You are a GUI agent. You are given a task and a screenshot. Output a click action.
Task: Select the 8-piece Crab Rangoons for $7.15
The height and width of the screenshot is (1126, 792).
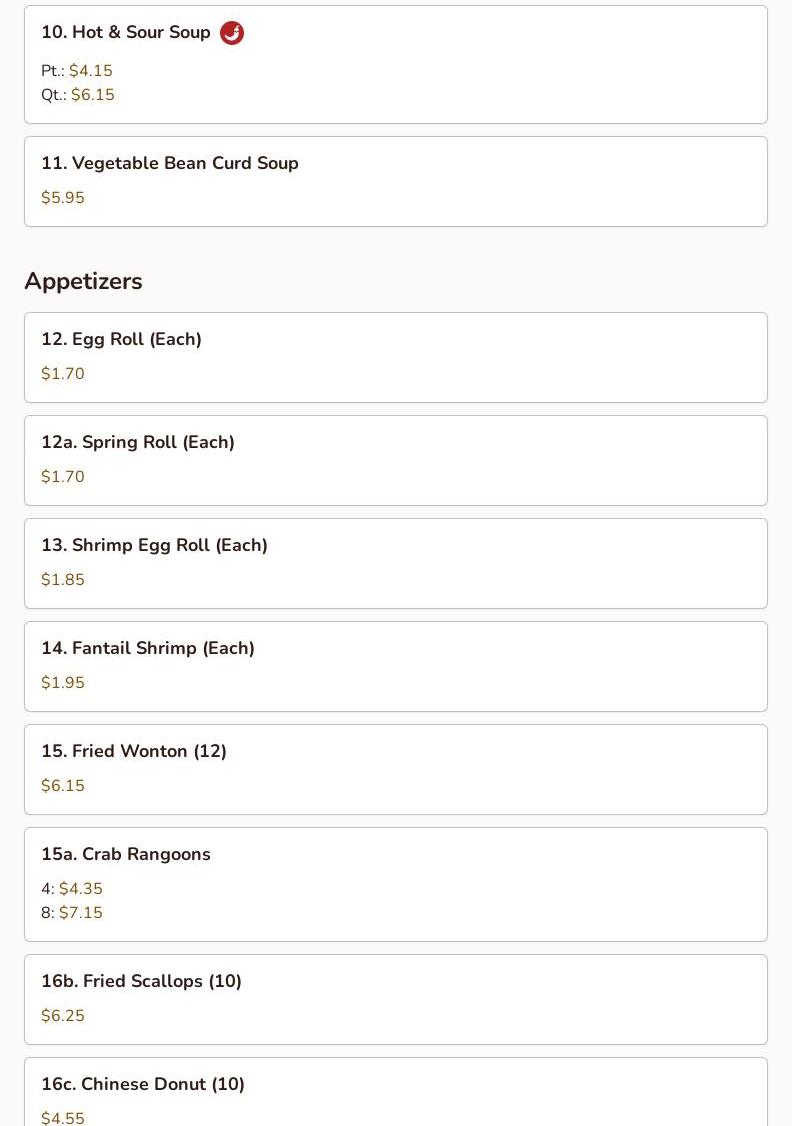tap(72, 913)
